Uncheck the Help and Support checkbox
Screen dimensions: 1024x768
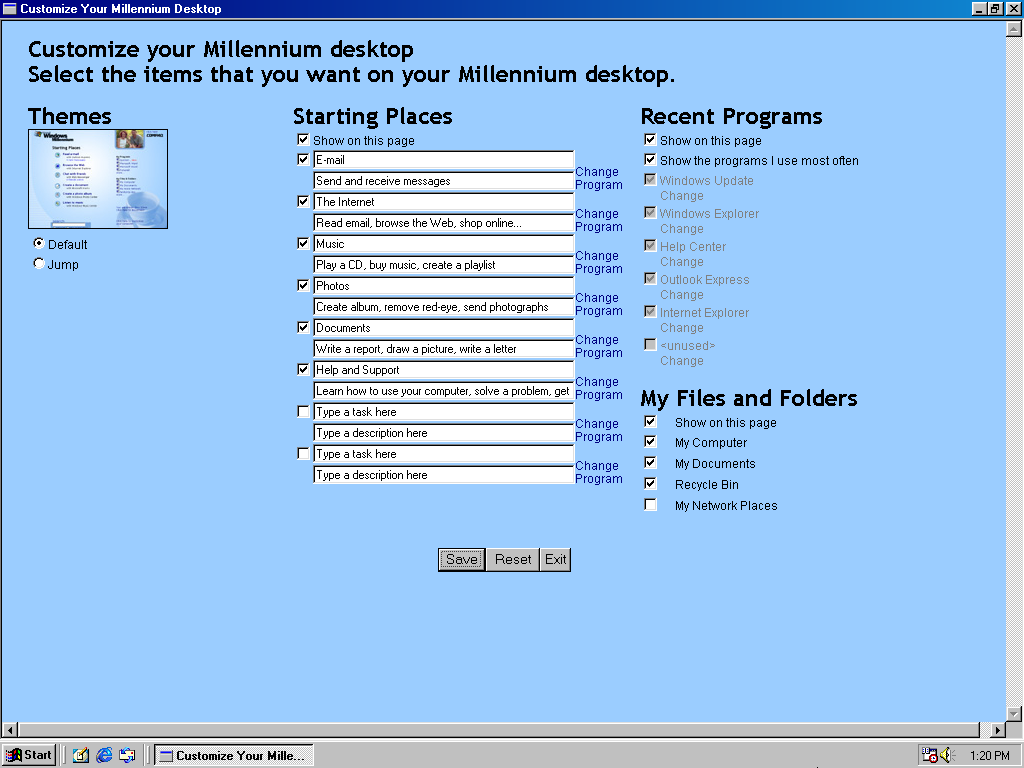point(303,369)
